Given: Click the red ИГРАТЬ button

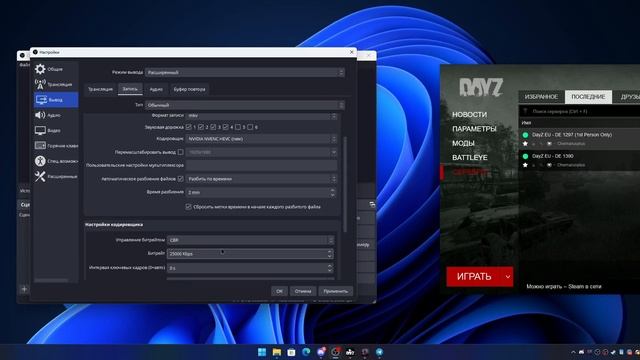Looking at the screenshot, I should [474, 277].
